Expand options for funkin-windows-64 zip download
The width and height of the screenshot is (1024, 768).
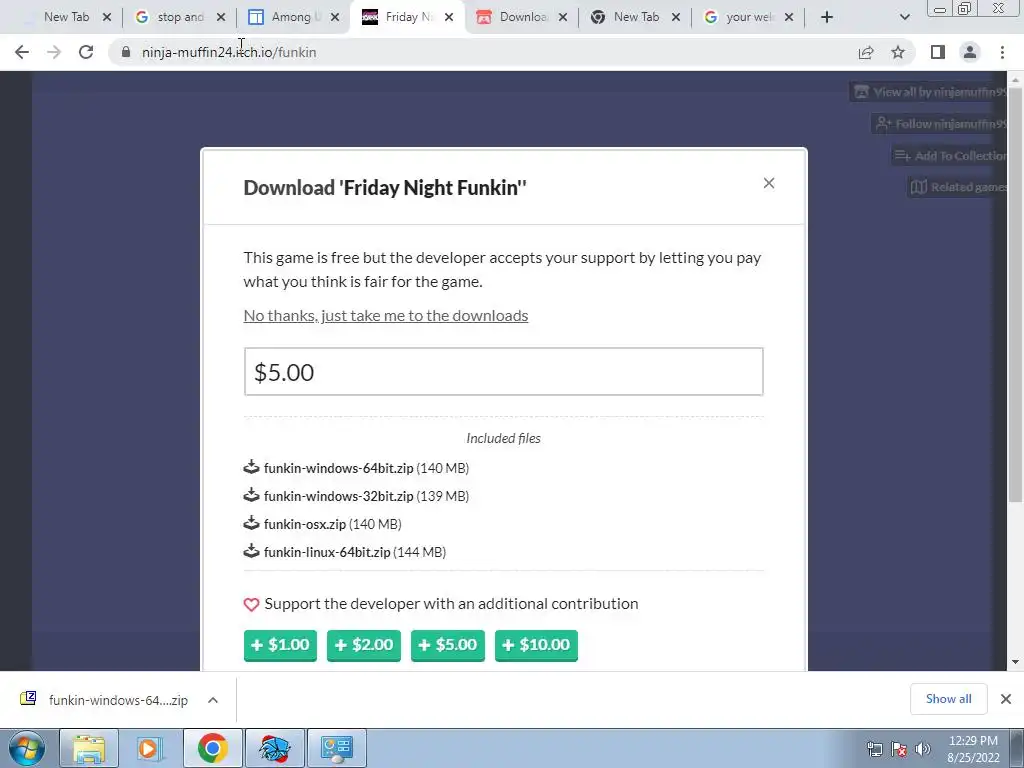pyautogui.click(x=213, y=700)
